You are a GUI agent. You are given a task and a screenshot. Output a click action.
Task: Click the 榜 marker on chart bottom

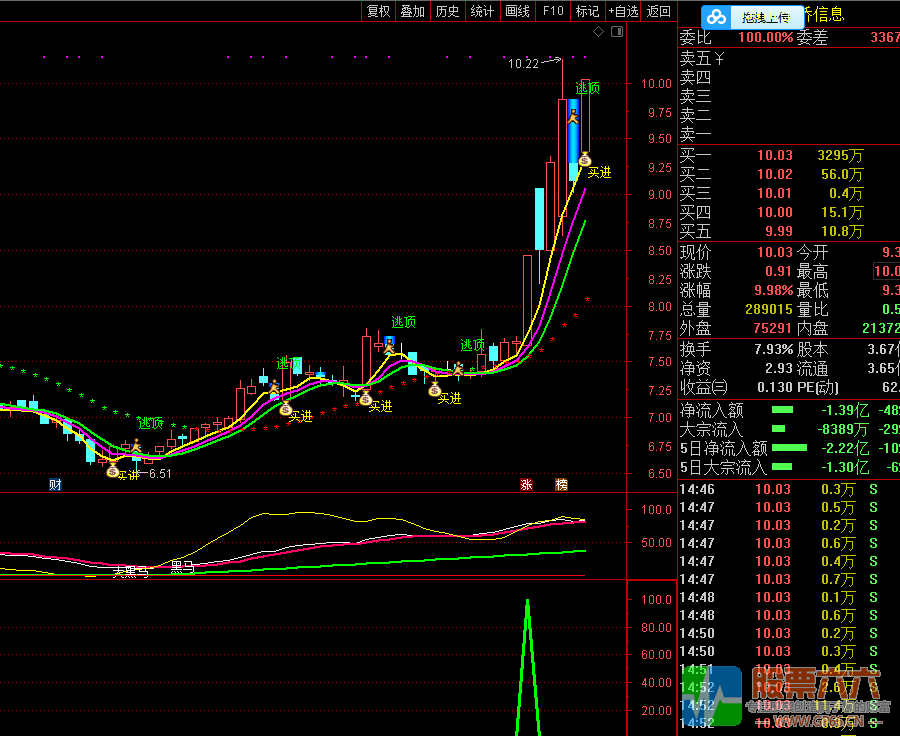coord(561,485)
